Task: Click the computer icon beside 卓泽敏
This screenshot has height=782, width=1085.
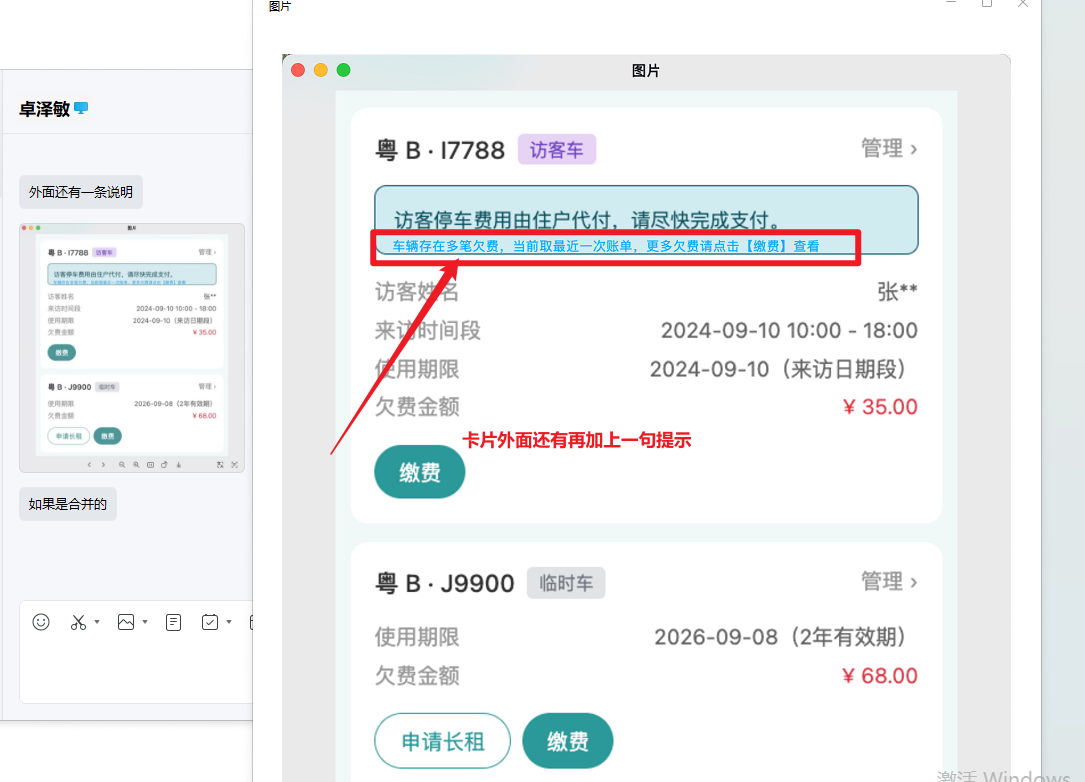Action: click(81, 108)
